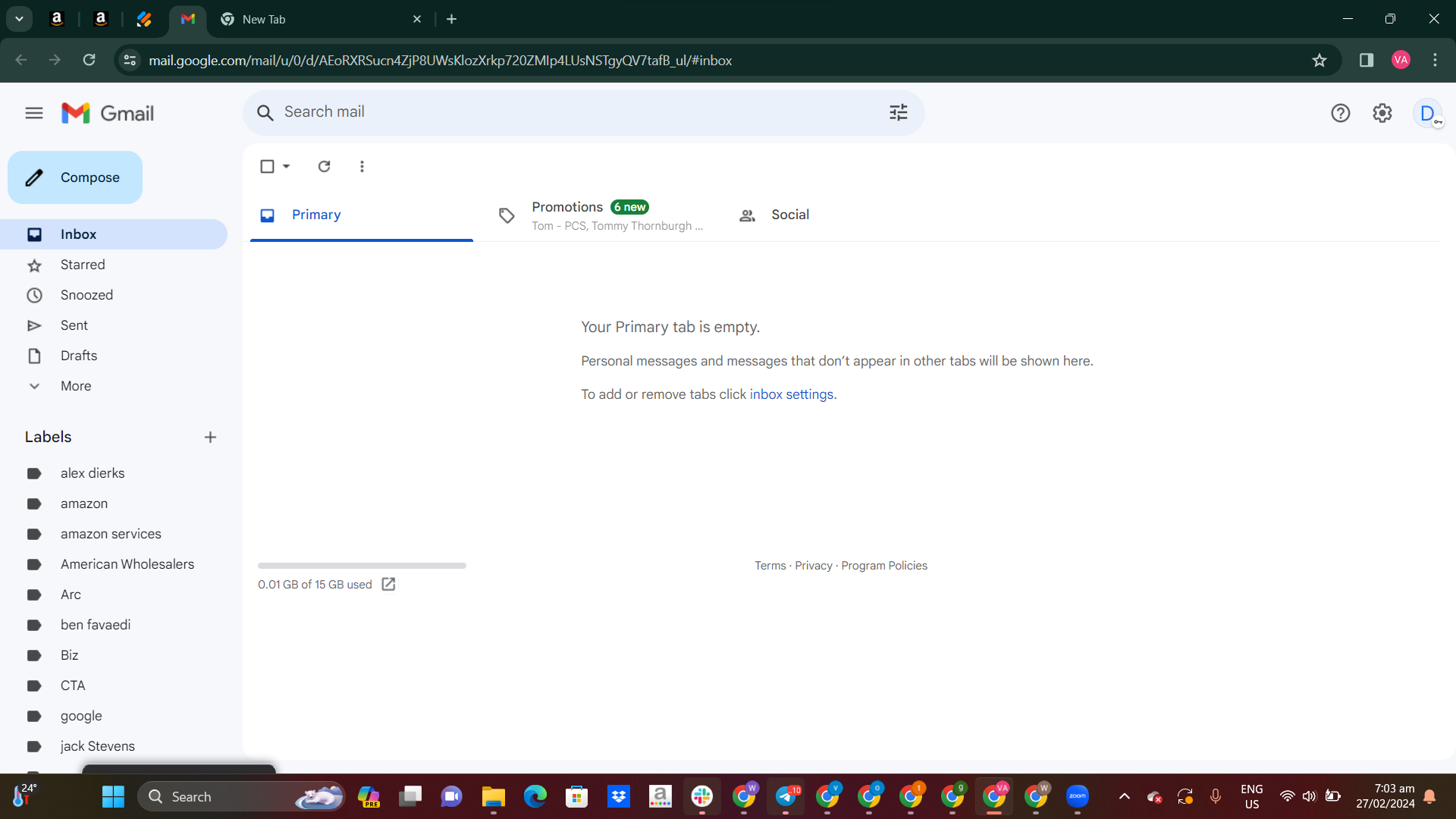The image size is (1456, 819).
Task: Switch to the Promotions tab
Action: click(601, 215)
